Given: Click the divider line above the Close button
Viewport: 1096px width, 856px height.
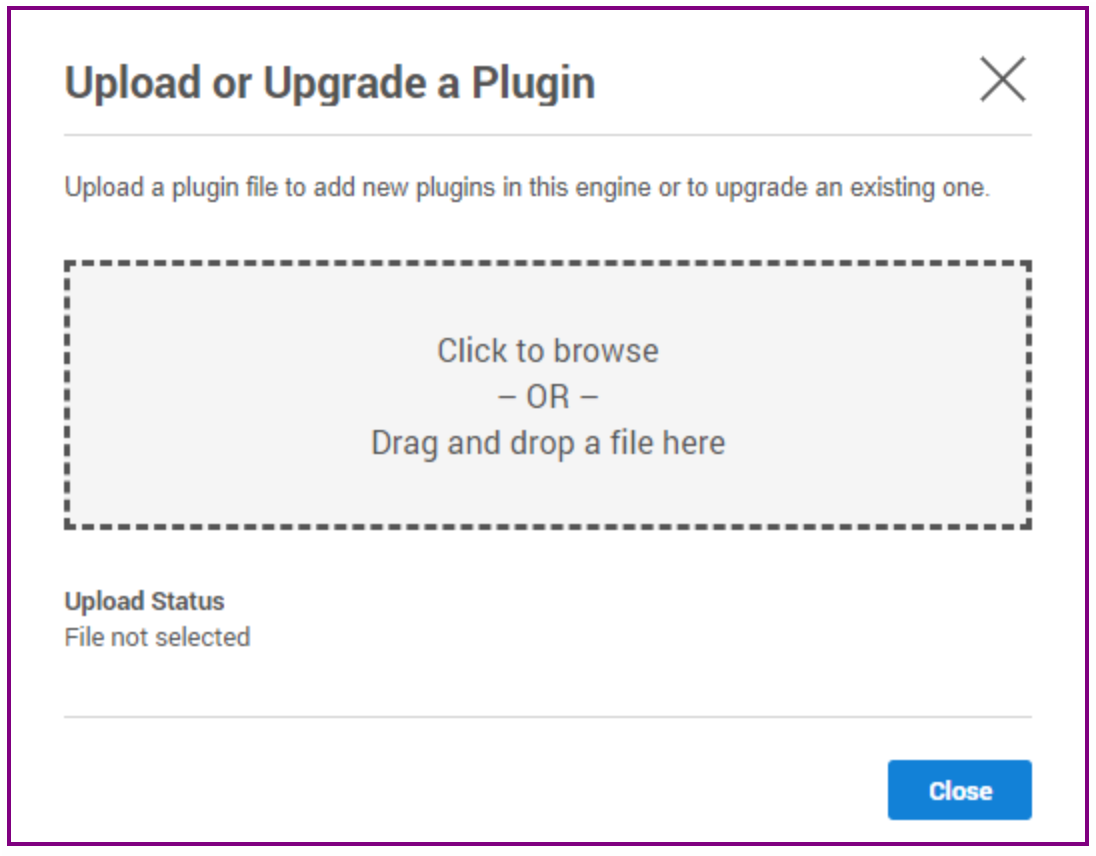Looking at the screenshot, I should [547, 717].
